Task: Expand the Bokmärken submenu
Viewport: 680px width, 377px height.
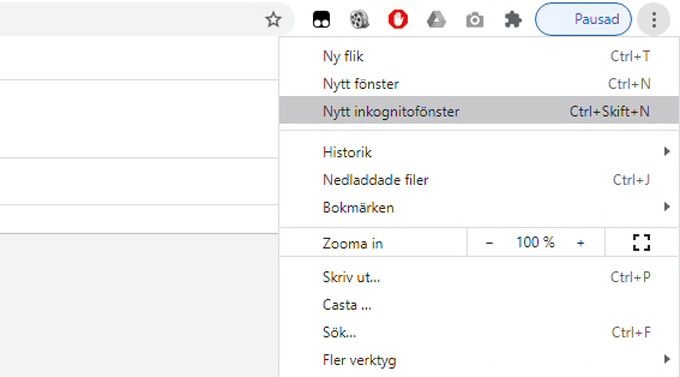Action: (x=479, y=207)
